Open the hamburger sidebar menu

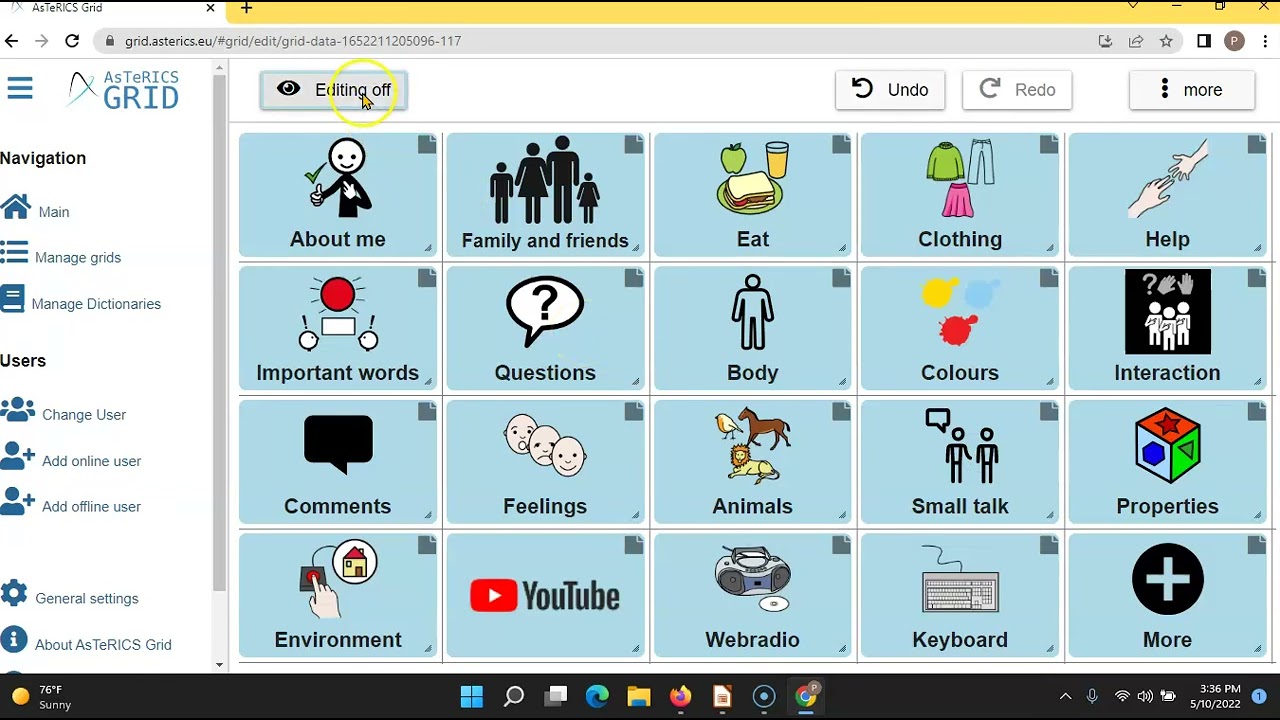[20, 88]
